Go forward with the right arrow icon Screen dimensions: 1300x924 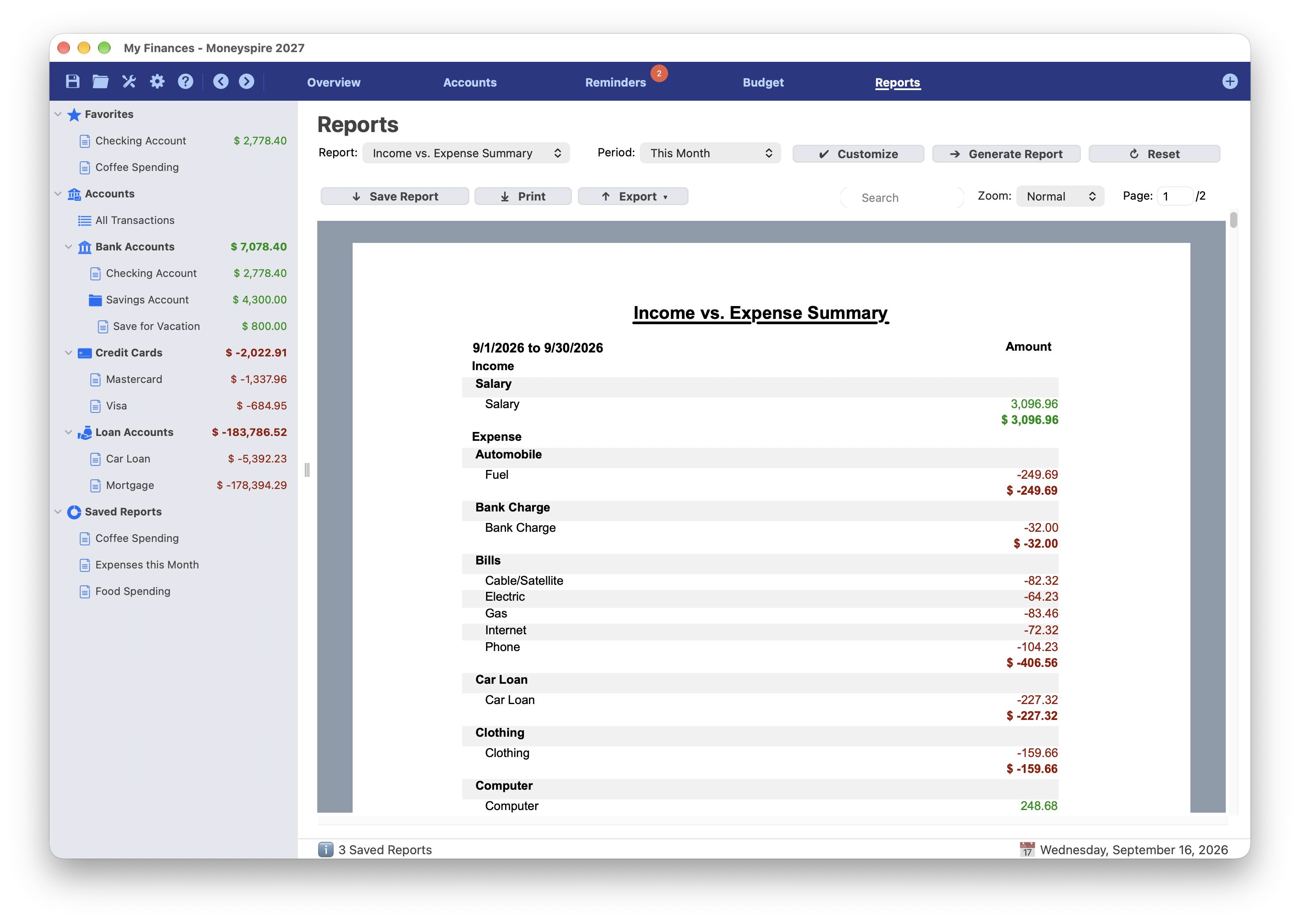(x=247, y=81)
